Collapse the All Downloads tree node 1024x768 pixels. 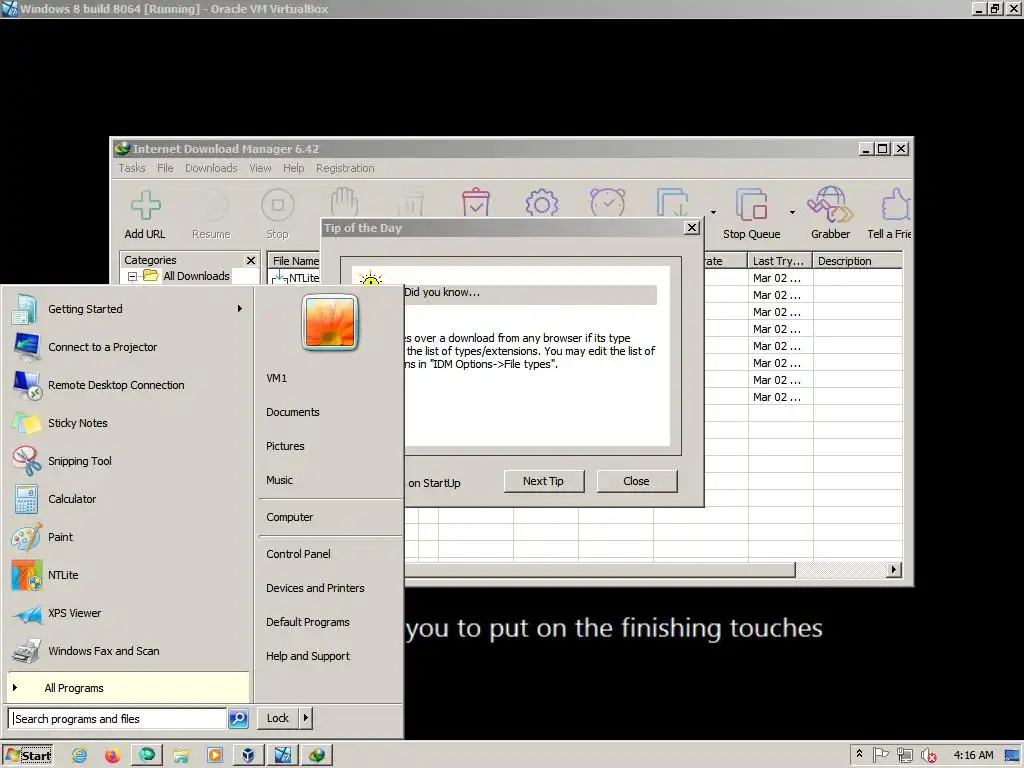click(x=132, y=276)
